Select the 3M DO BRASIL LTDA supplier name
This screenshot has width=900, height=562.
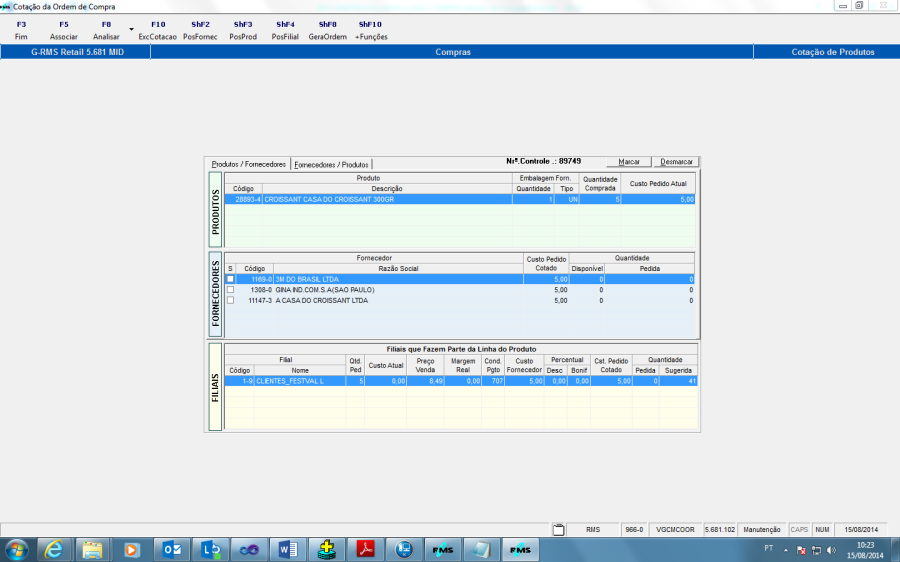point(307,280)
